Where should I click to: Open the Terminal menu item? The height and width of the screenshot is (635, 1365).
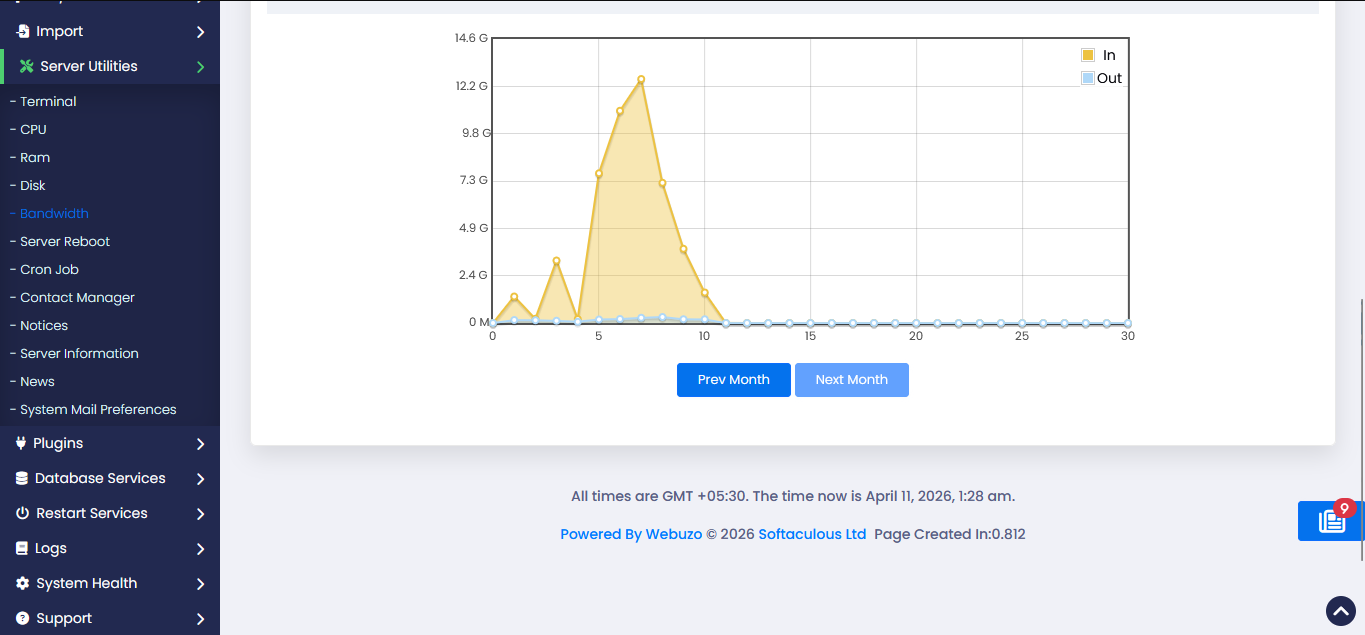point(48,101)
